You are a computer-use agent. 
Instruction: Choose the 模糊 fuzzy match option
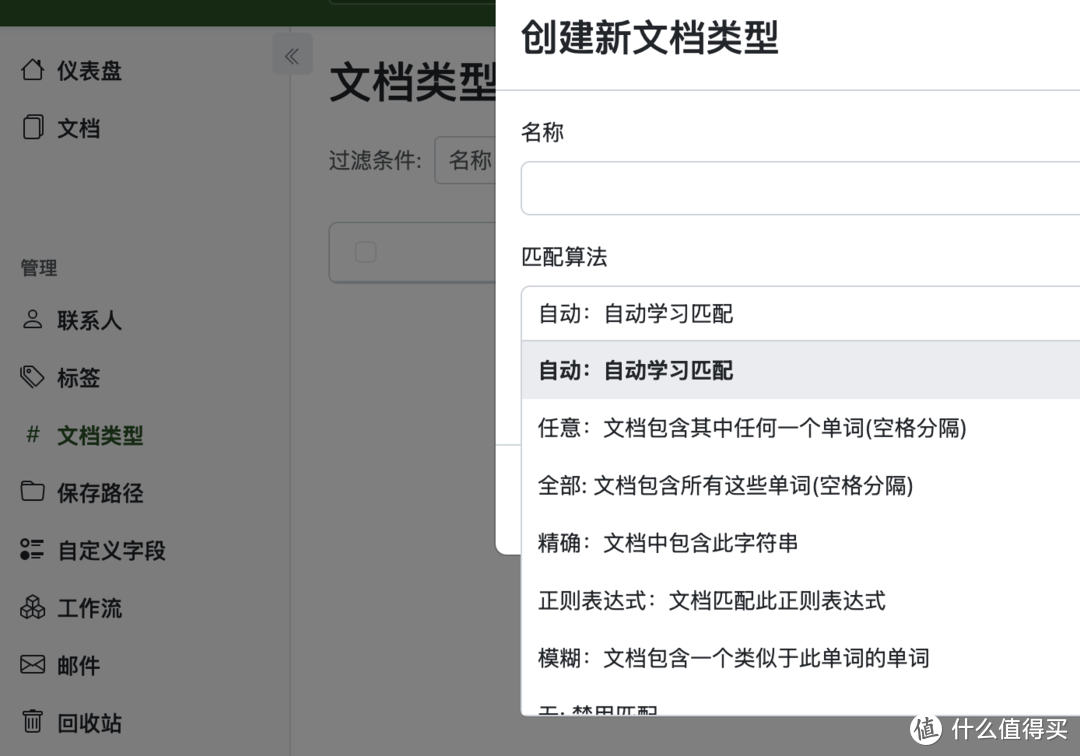700,658
